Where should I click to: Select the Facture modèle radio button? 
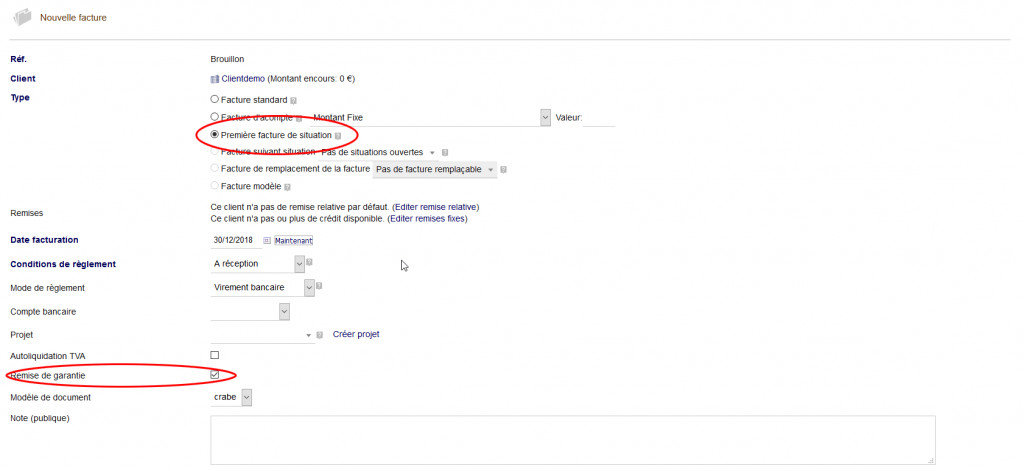pos(214,186)
